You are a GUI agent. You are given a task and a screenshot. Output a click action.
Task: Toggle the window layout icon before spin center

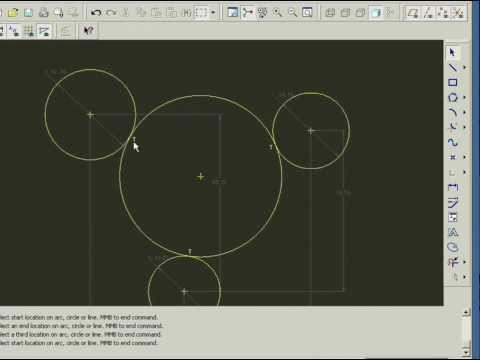pos(232,13)
